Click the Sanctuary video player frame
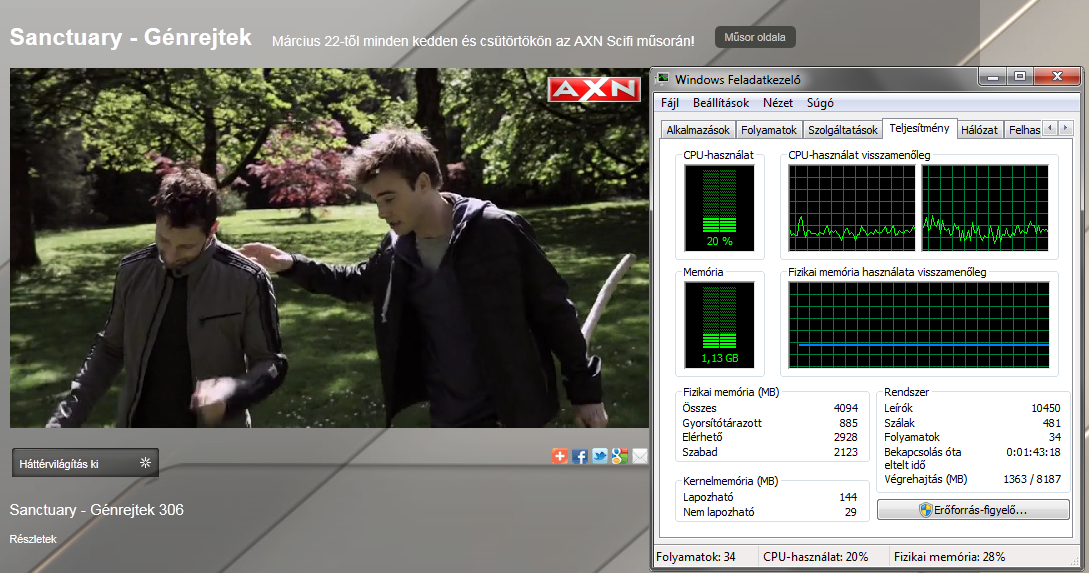Screen dimensions: 1089x573 point(329,248)
